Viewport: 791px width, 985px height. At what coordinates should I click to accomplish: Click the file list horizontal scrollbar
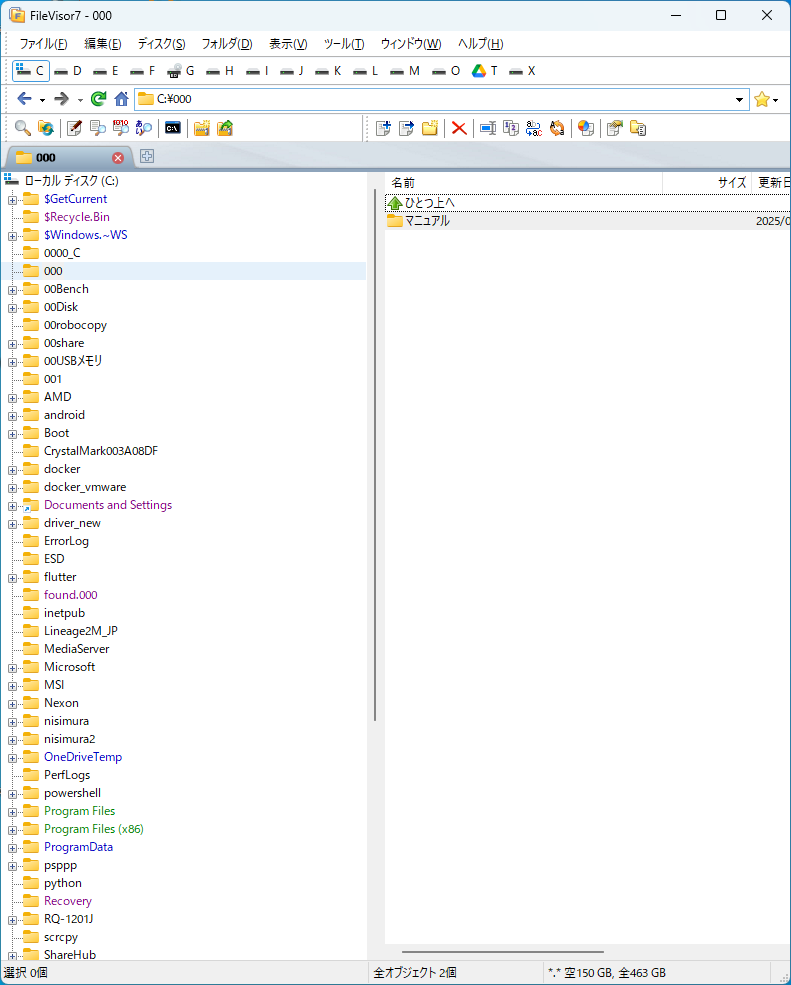pos(503,952)
